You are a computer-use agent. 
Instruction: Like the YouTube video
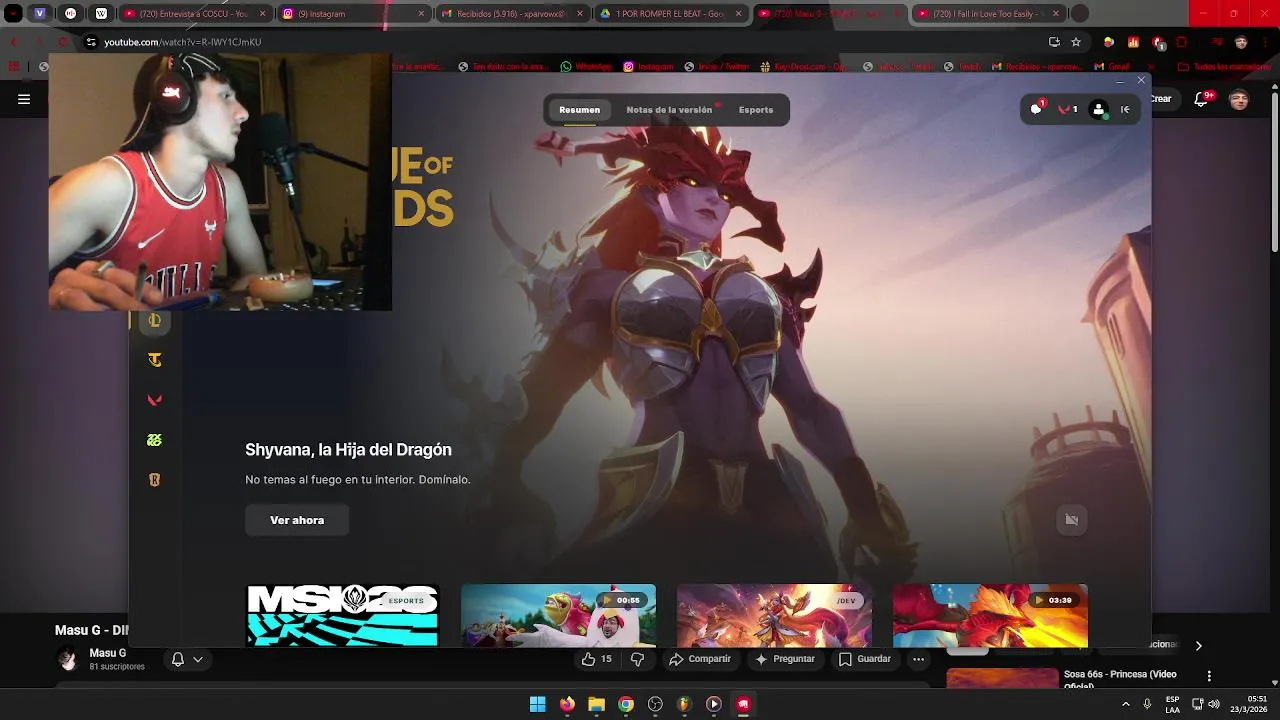(x=597, y=659)
